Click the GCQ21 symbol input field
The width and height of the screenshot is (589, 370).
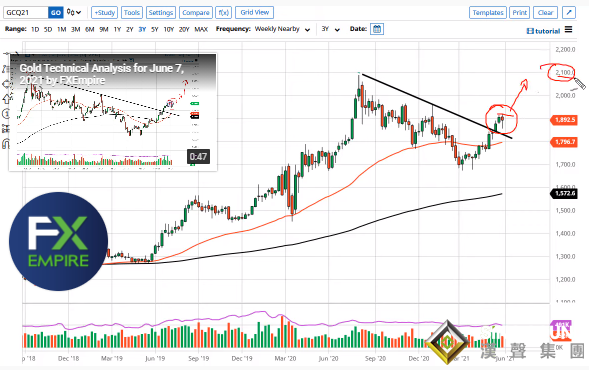click(26, 12)
